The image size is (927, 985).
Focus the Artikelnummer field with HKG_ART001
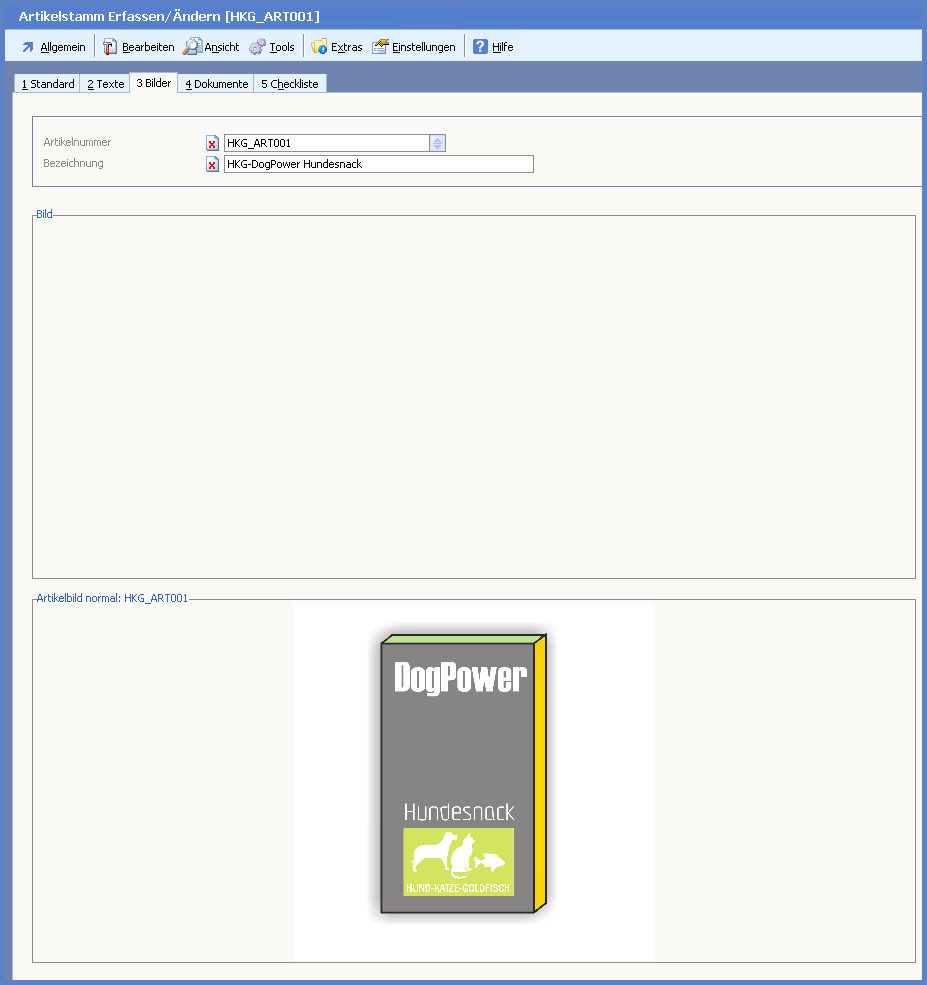tap(326, 143)
